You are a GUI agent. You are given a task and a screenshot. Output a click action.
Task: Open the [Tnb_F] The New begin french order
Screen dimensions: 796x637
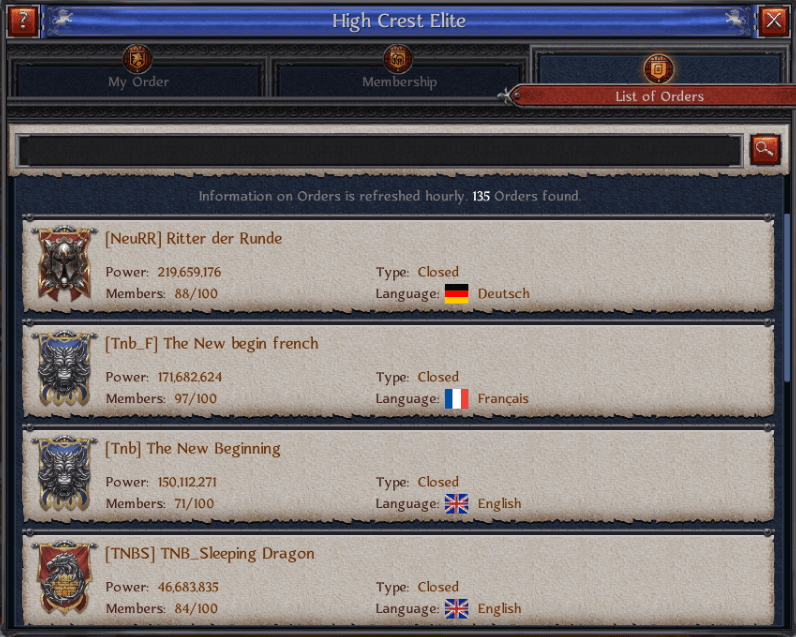tap(399, 370)
